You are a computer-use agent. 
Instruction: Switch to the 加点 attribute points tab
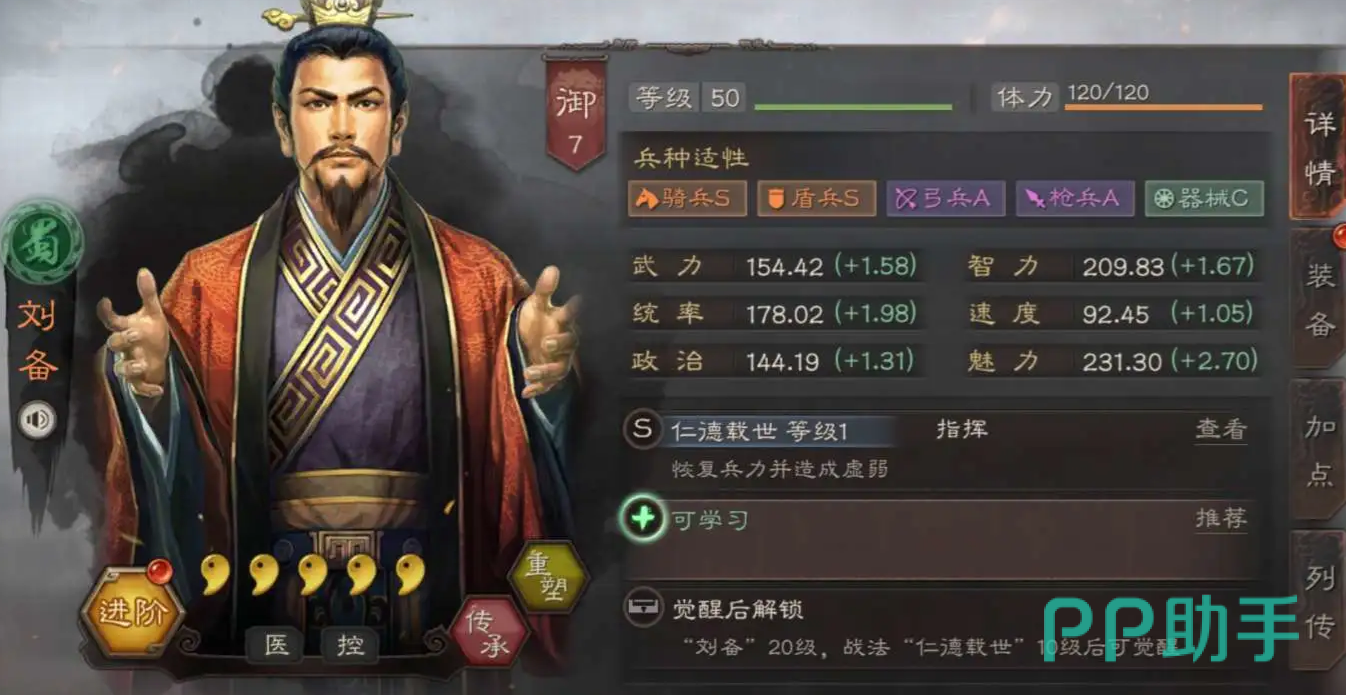tap(1318, 450)
